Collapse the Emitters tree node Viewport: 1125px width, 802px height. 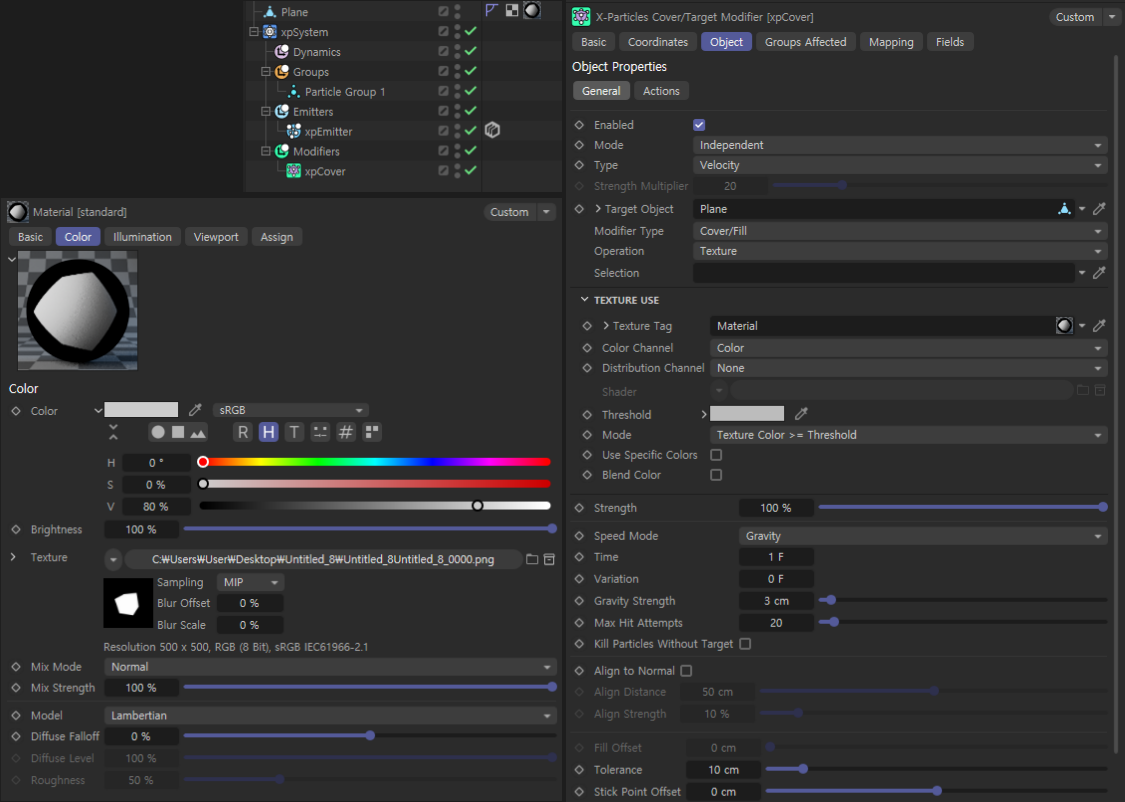[x=267, y=112]
